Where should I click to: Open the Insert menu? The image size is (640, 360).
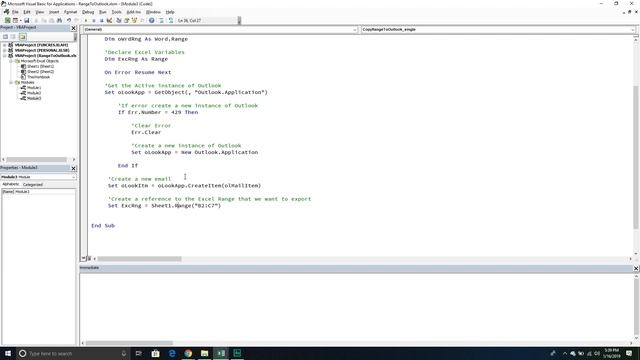(x=54, y=12)
